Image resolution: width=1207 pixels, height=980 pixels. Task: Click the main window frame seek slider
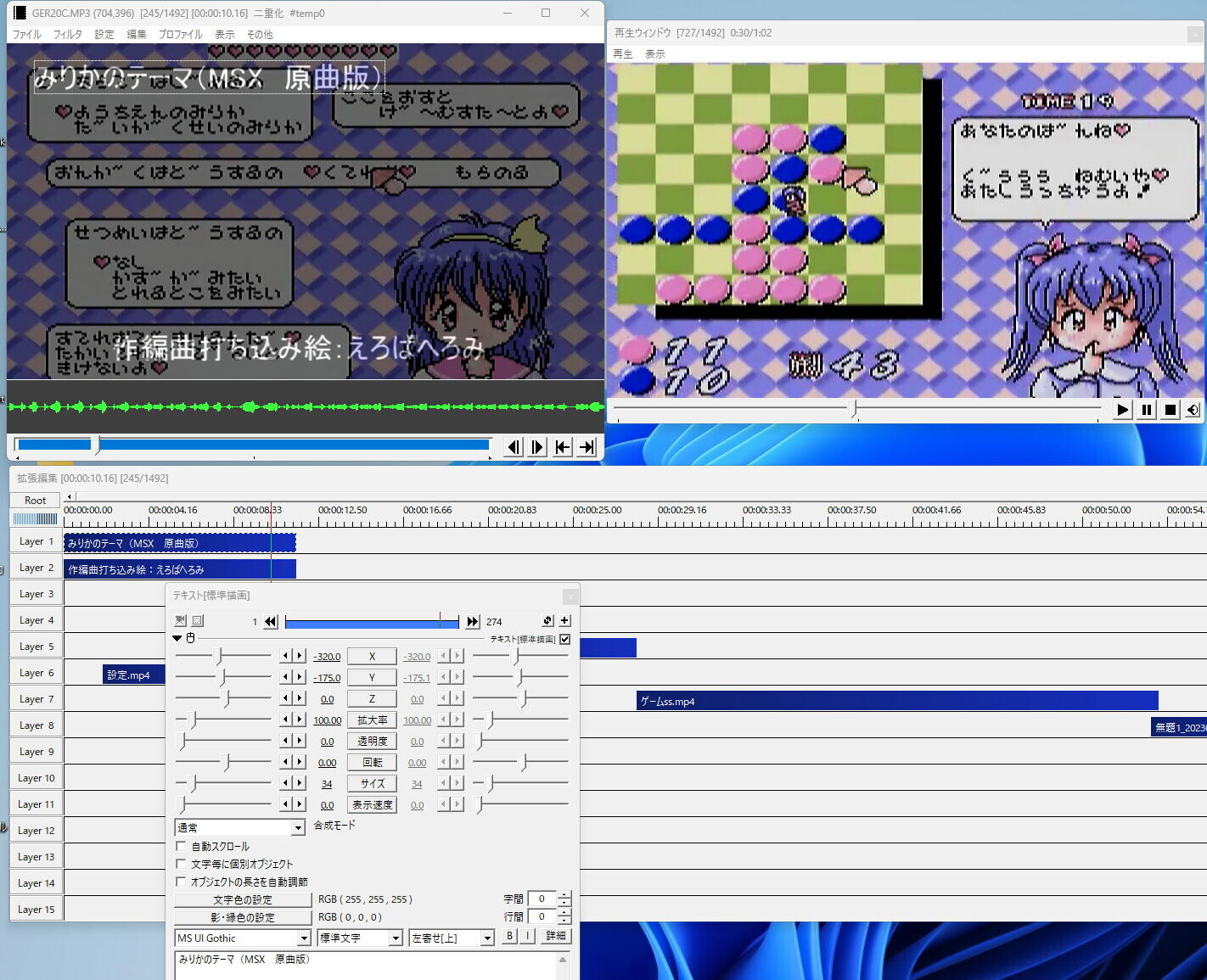(254, 445)
